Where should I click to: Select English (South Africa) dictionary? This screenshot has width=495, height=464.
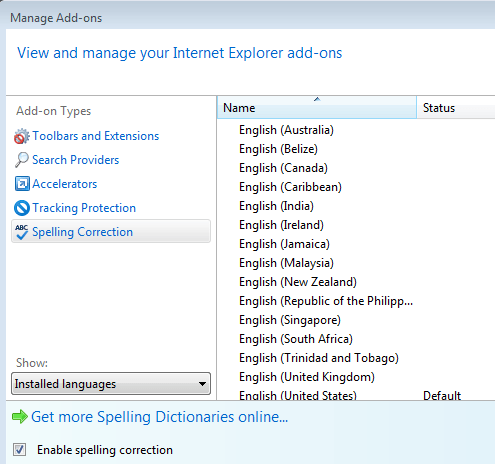[296, 339]
